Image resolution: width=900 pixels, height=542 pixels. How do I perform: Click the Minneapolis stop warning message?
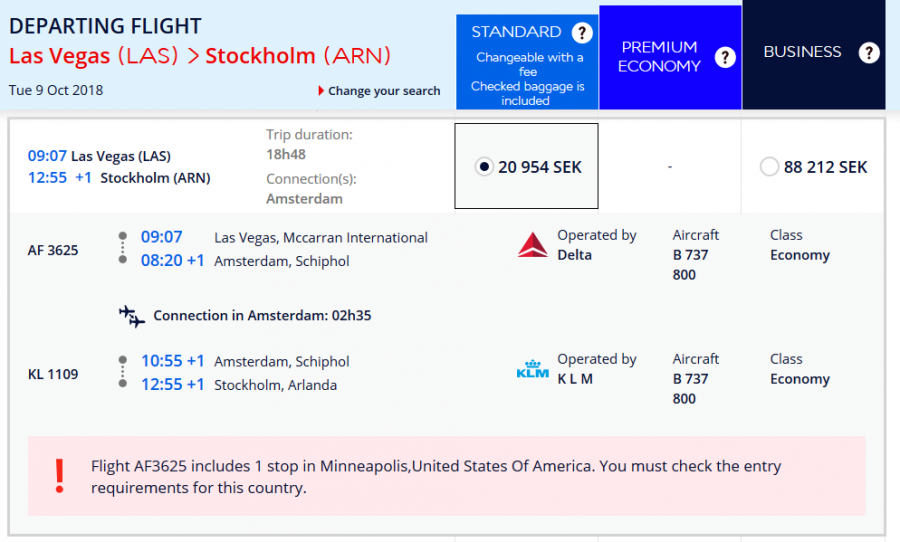point(436,477)
